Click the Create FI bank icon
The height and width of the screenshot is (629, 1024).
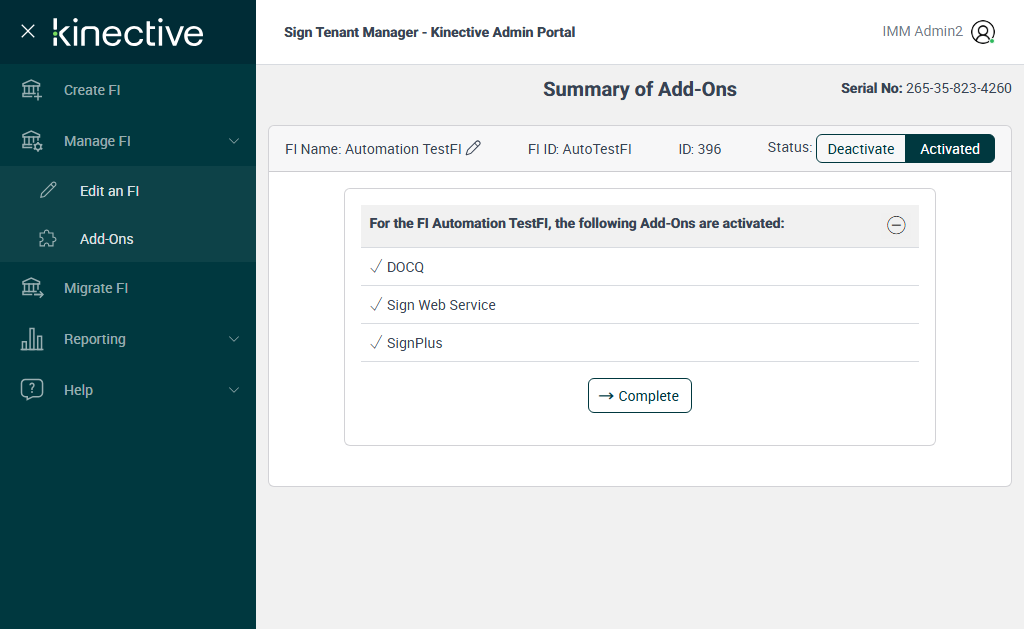(32, 90)
